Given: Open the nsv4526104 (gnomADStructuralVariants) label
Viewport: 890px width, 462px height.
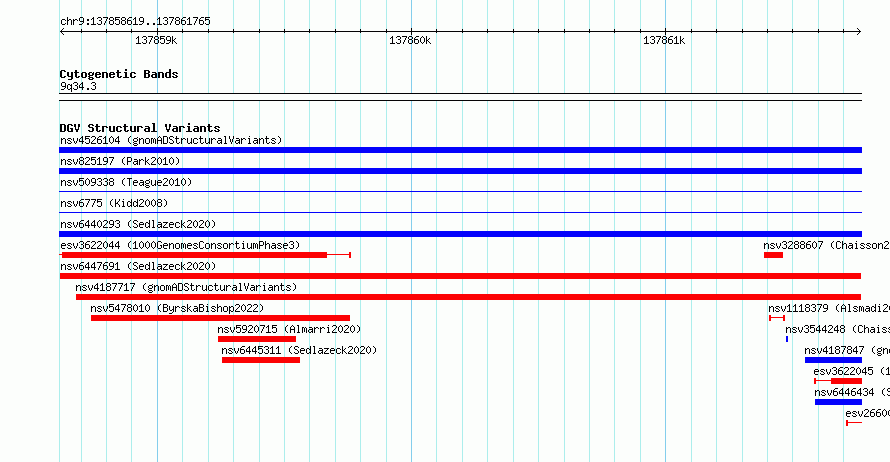Looking at the screenshot, I should pos(171,140).
